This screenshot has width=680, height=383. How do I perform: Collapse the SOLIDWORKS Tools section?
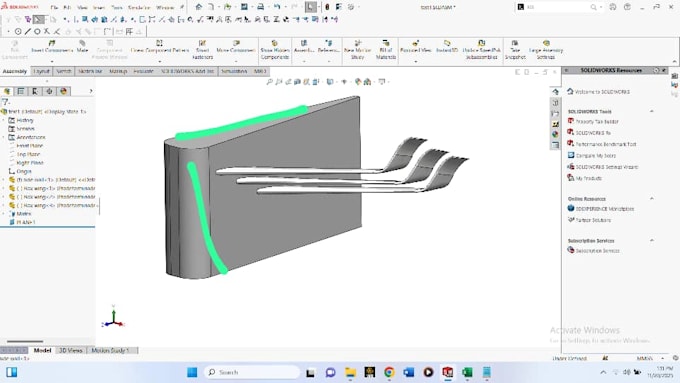(651, 111)
